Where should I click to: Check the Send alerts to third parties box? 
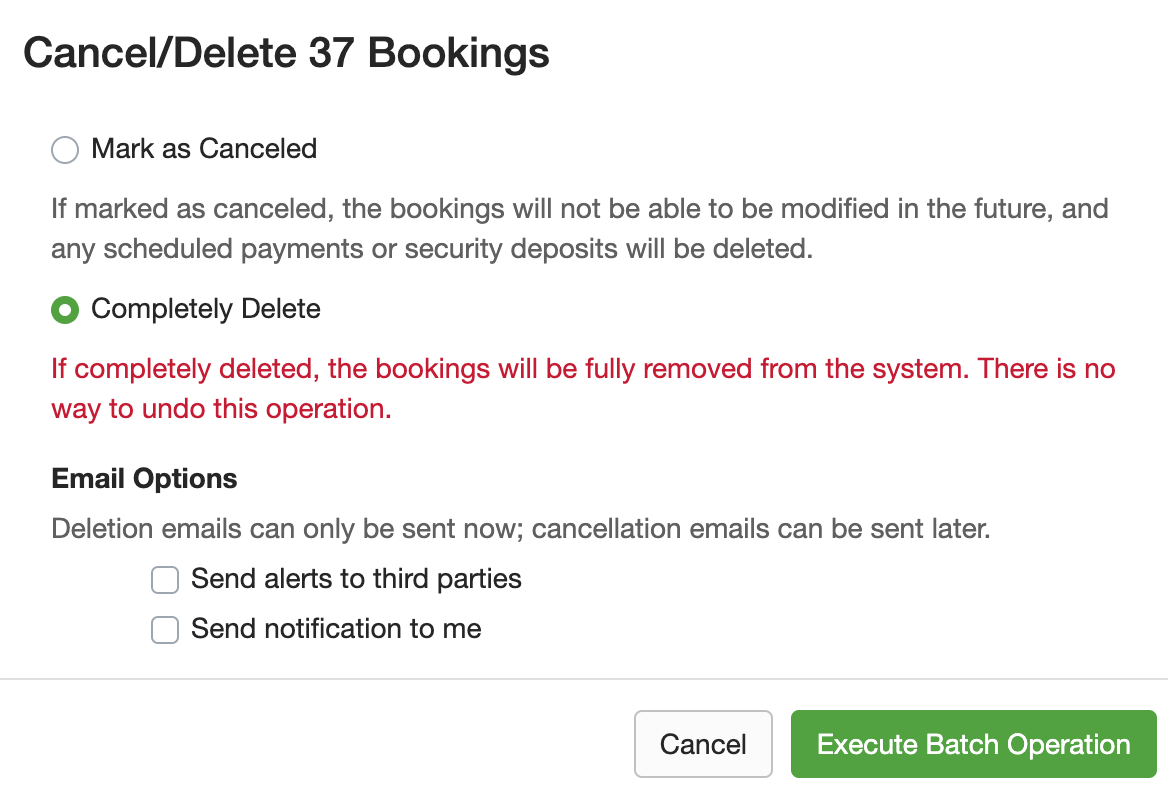click(165, 579)
